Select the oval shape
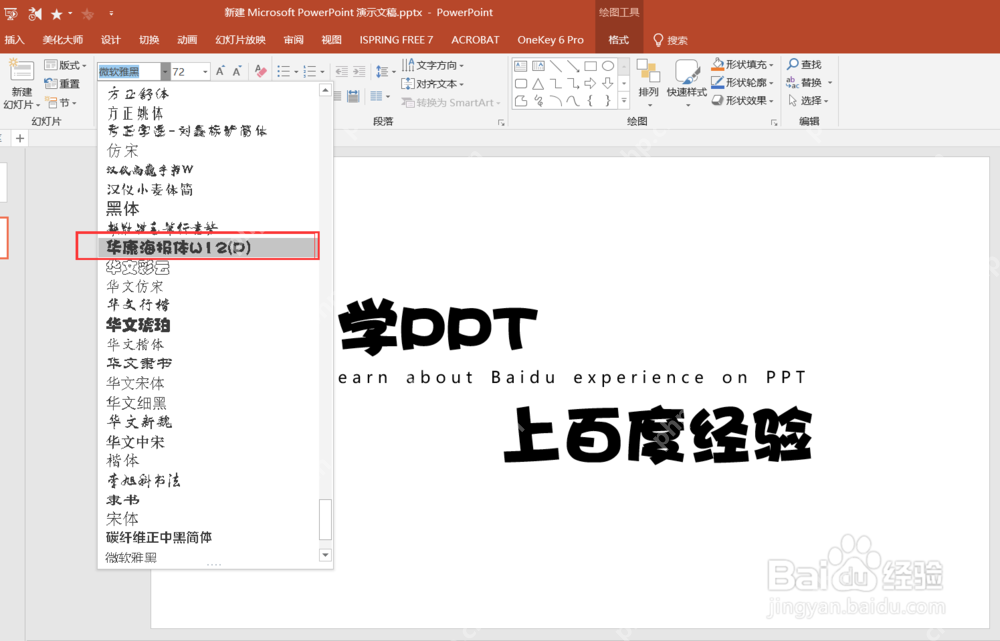 pos(608,66)
